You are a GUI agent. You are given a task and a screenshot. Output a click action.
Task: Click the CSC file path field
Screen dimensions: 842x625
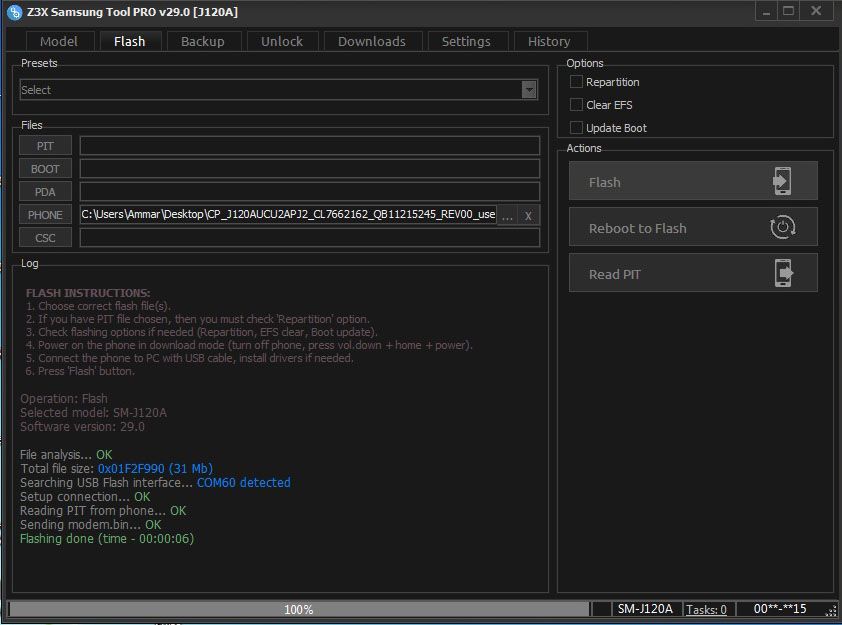tap(310, 238)
